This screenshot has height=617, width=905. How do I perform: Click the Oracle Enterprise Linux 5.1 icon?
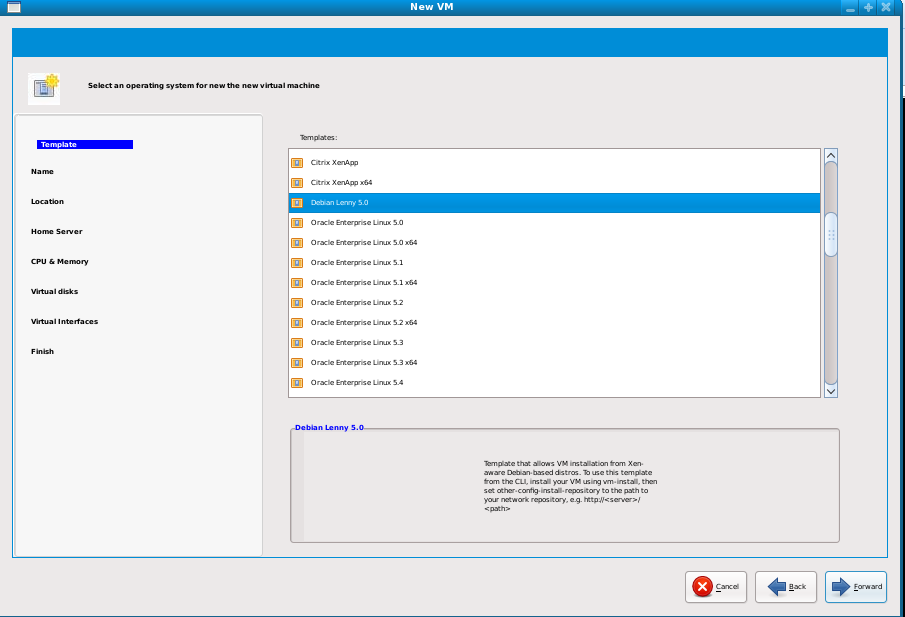click(x=296, y=262)
